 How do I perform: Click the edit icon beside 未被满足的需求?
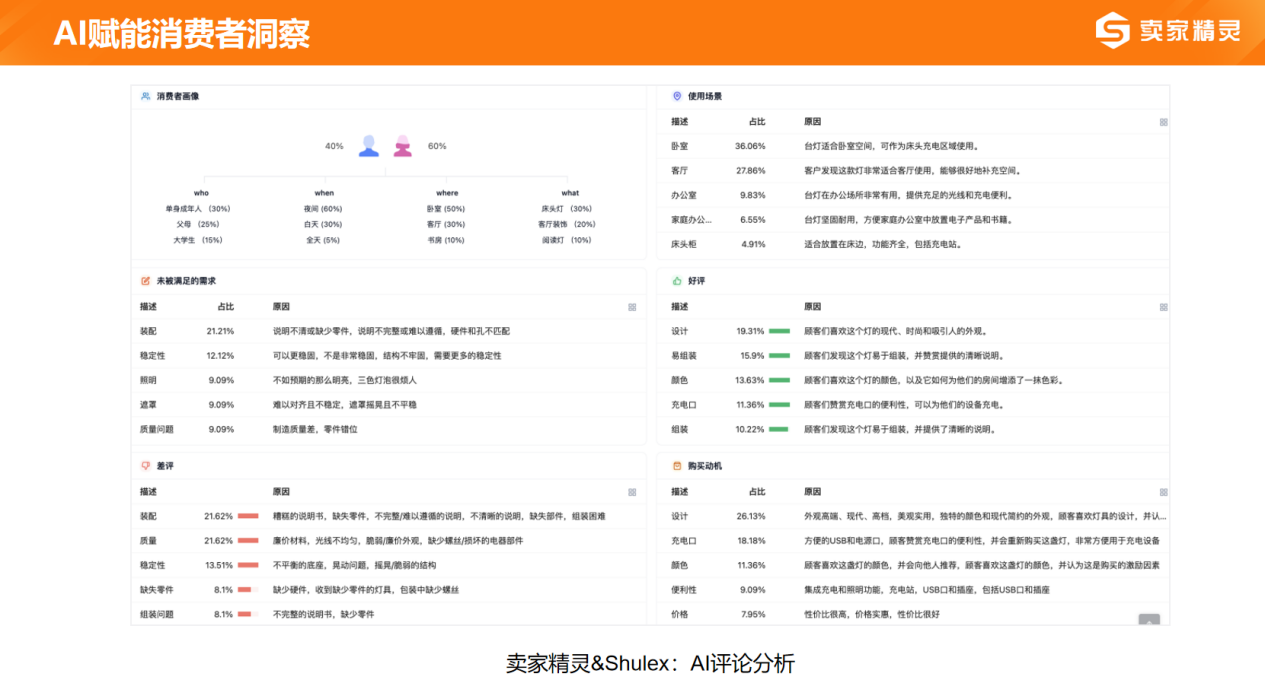(x=144, y=280)
